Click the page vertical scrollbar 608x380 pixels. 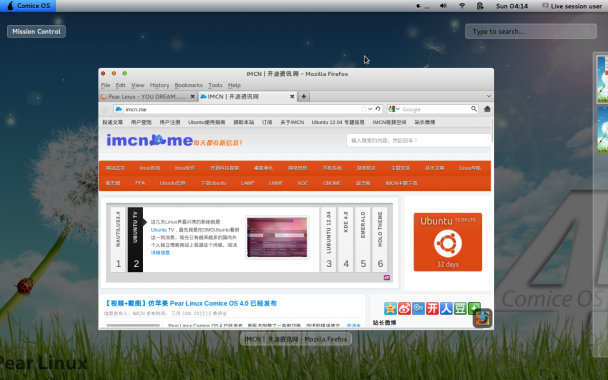tap(492, 130)
